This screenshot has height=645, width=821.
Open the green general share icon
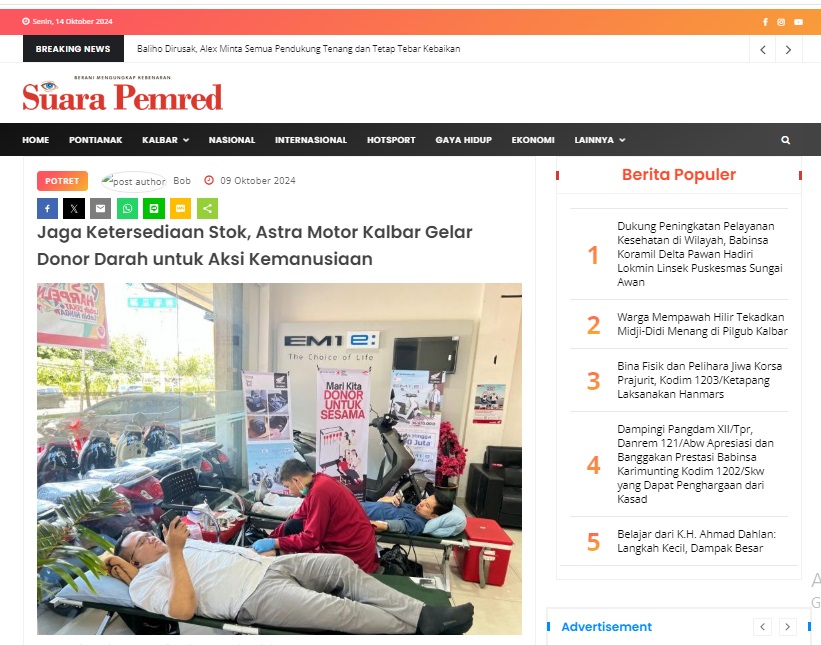[207, 208]
